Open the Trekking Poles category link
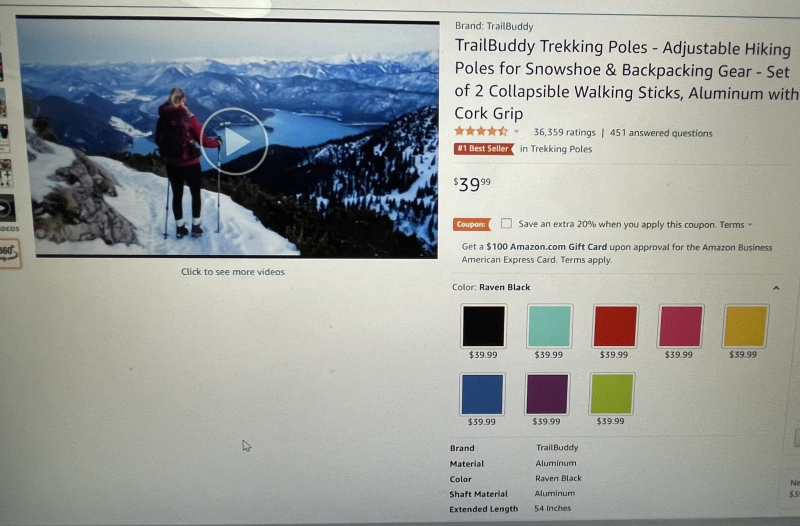The width and height of the screenshot is (800, 526). (x=561, y=149)
